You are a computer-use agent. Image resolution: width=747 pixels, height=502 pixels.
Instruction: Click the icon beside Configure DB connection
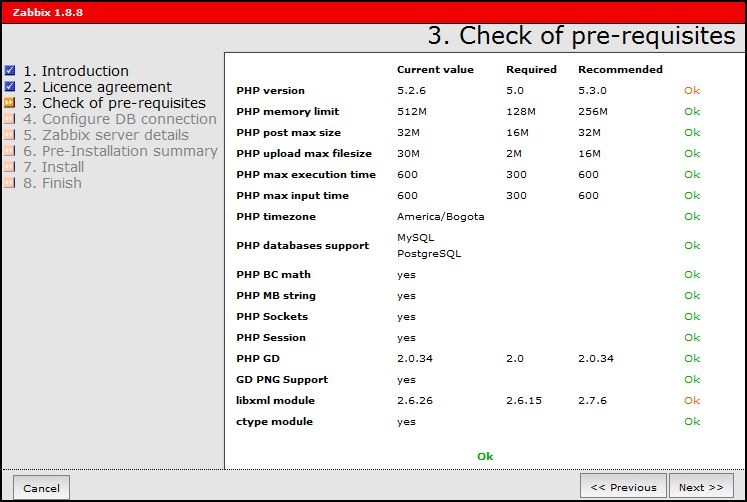10,119
